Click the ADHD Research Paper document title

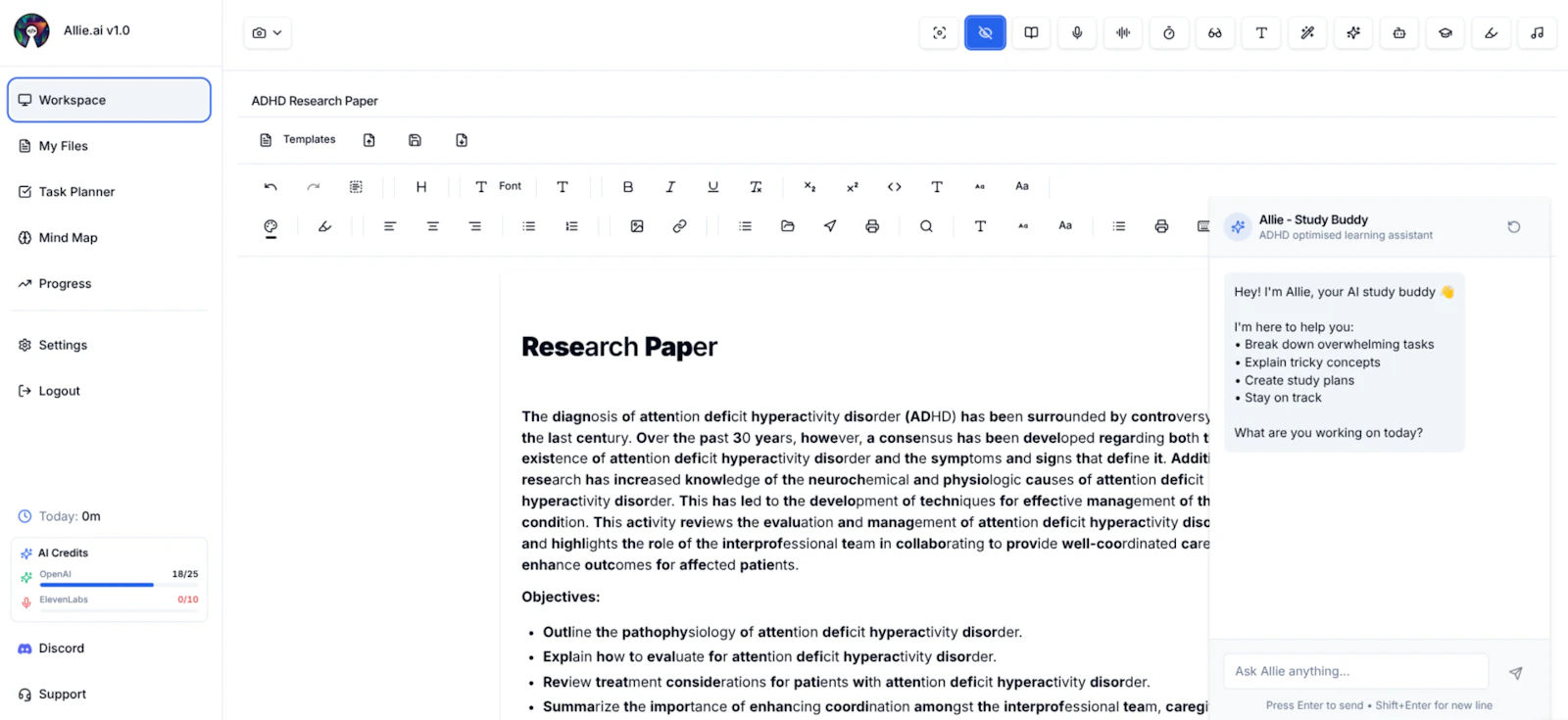pos(315,101)
